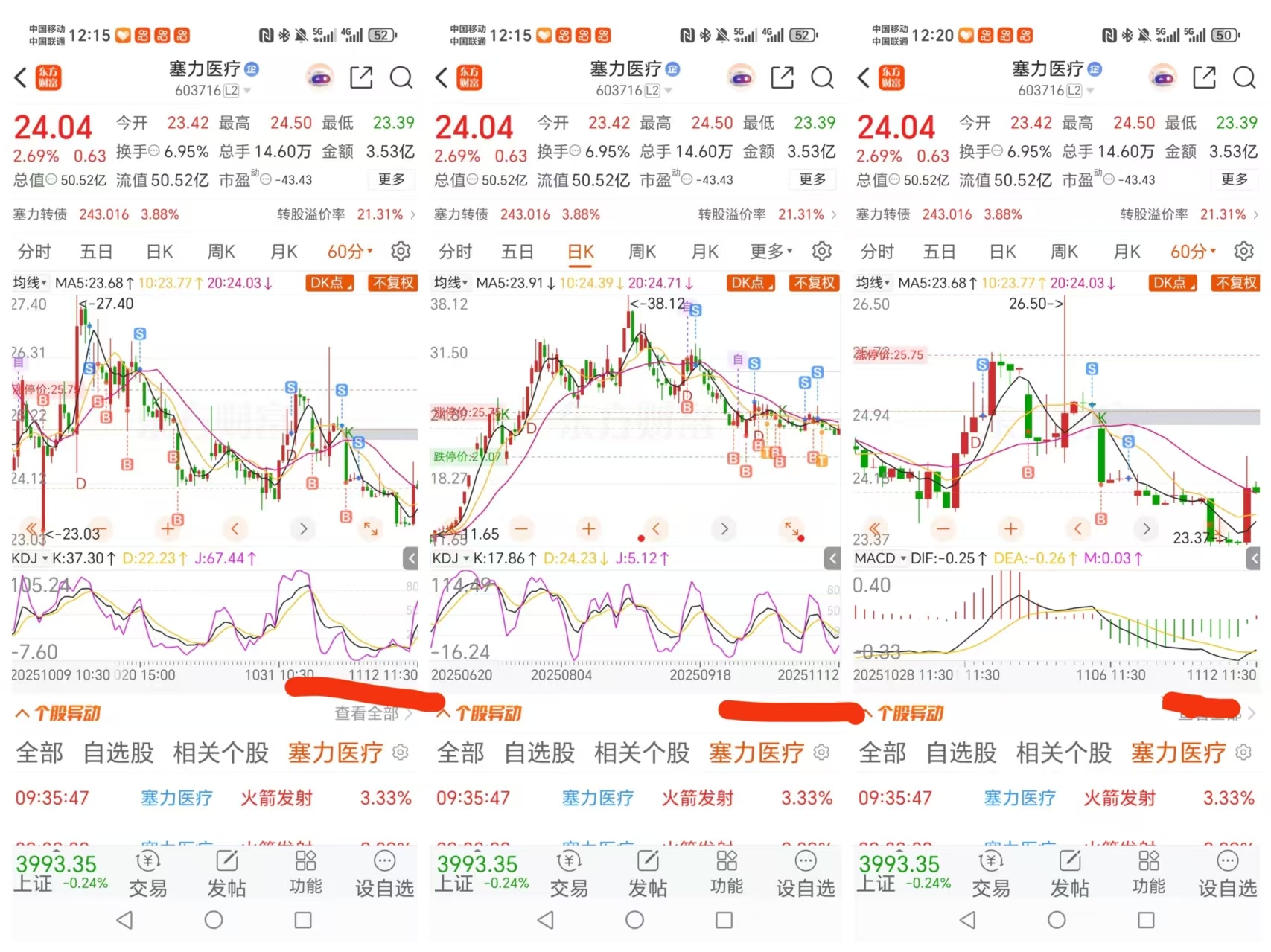Viewport: 1271px width, 952px height.
Task: Tap the share icon in the middle screenshot header
Action: [782, 77]
